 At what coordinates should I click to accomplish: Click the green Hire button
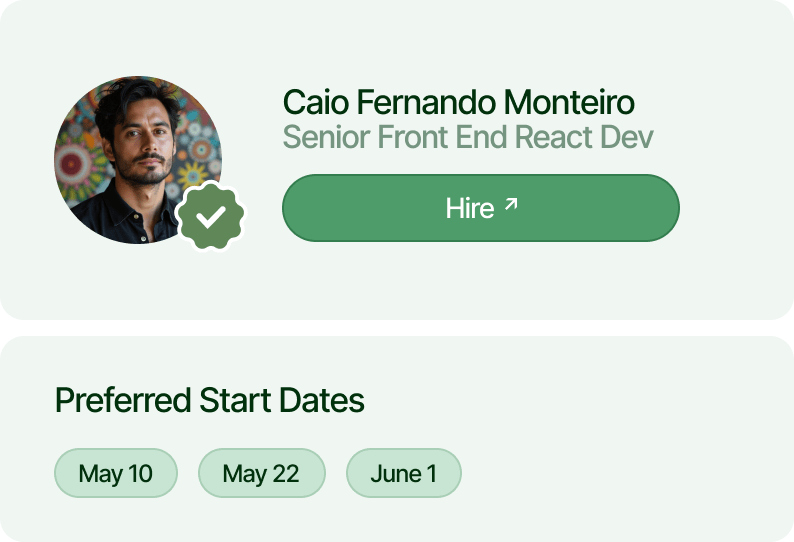pos(481,208)
